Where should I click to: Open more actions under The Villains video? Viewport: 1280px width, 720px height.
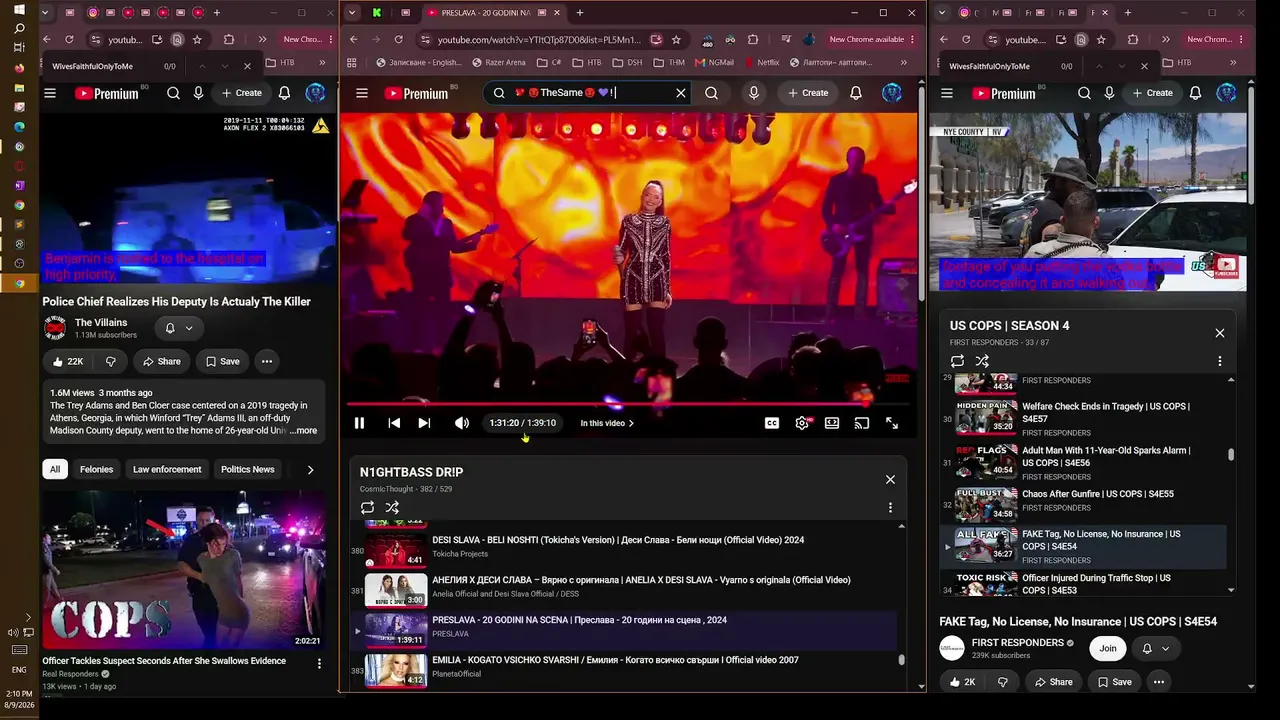click(267, 361)
